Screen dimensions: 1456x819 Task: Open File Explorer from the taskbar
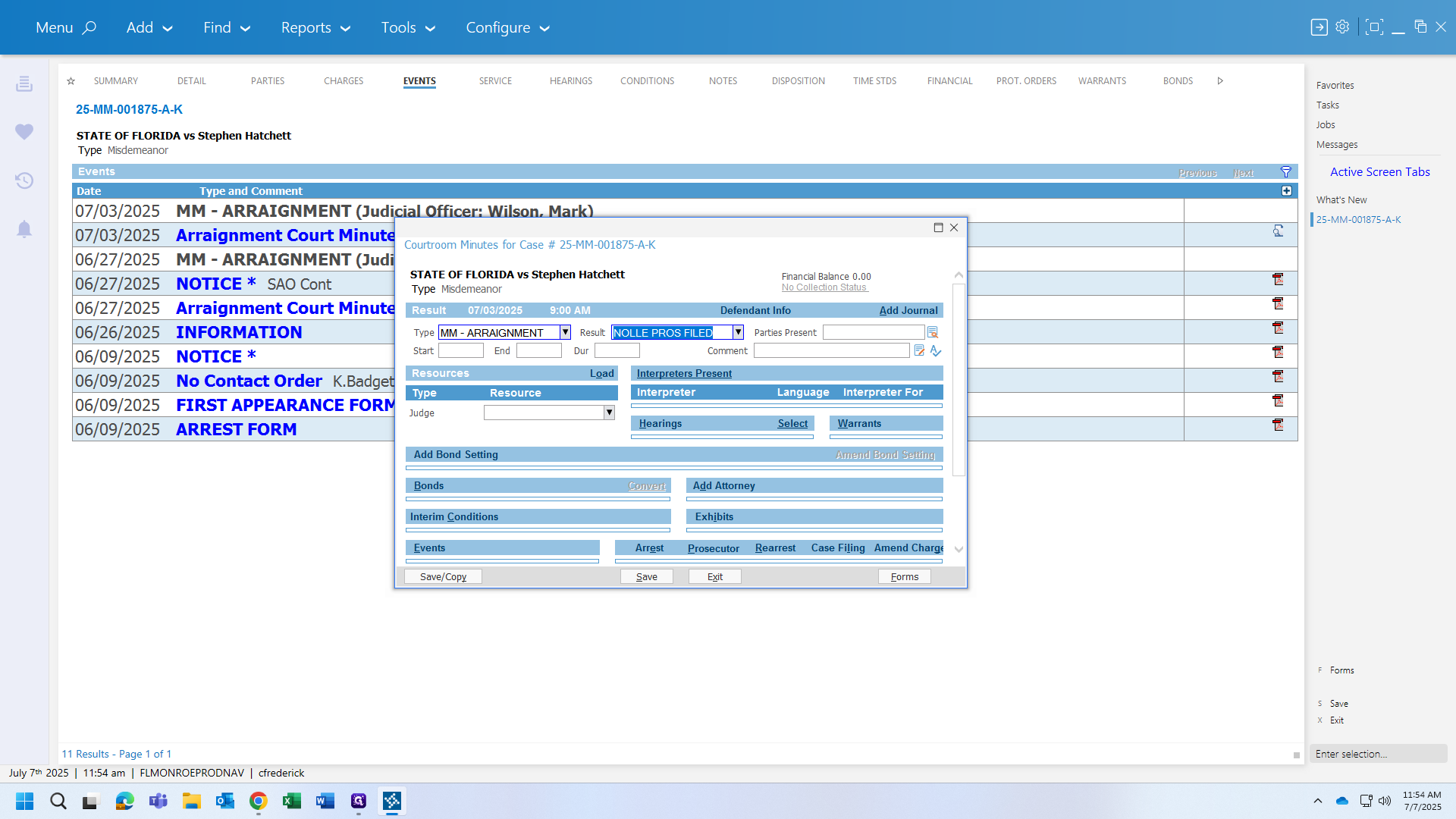click(191, 801)
